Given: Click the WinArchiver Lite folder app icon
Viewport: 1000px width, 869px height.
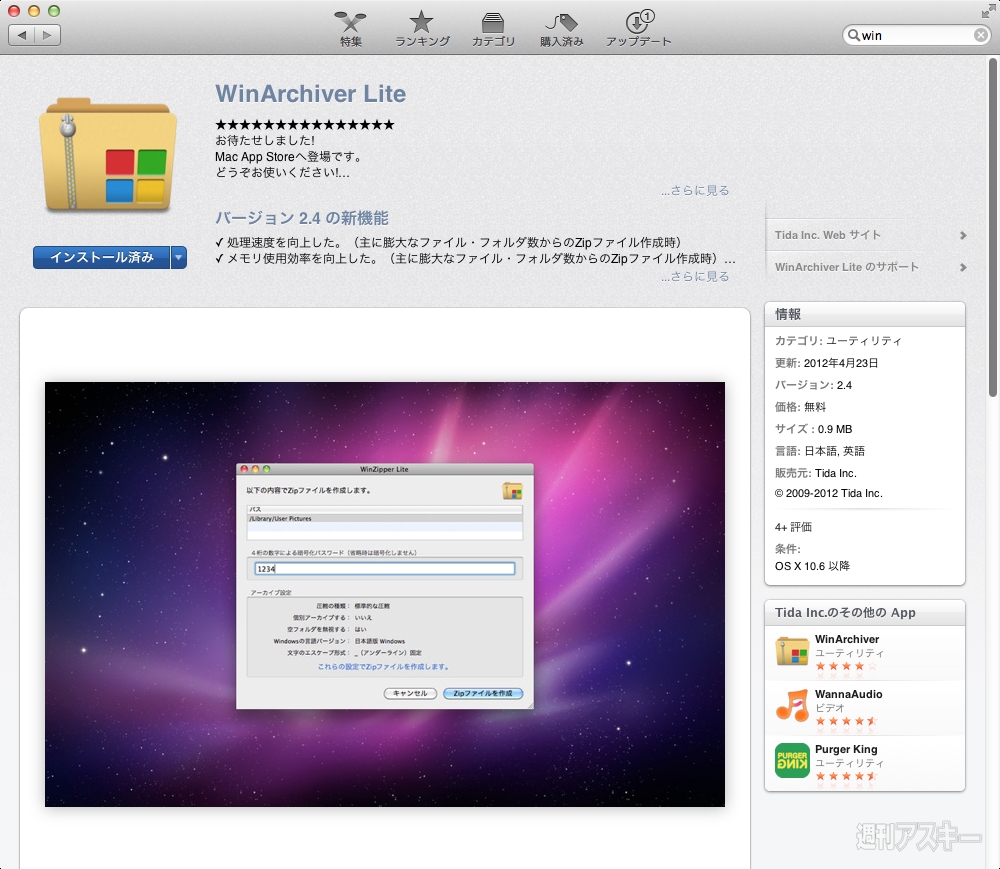Looking at the screenshot, I should 108,154.
